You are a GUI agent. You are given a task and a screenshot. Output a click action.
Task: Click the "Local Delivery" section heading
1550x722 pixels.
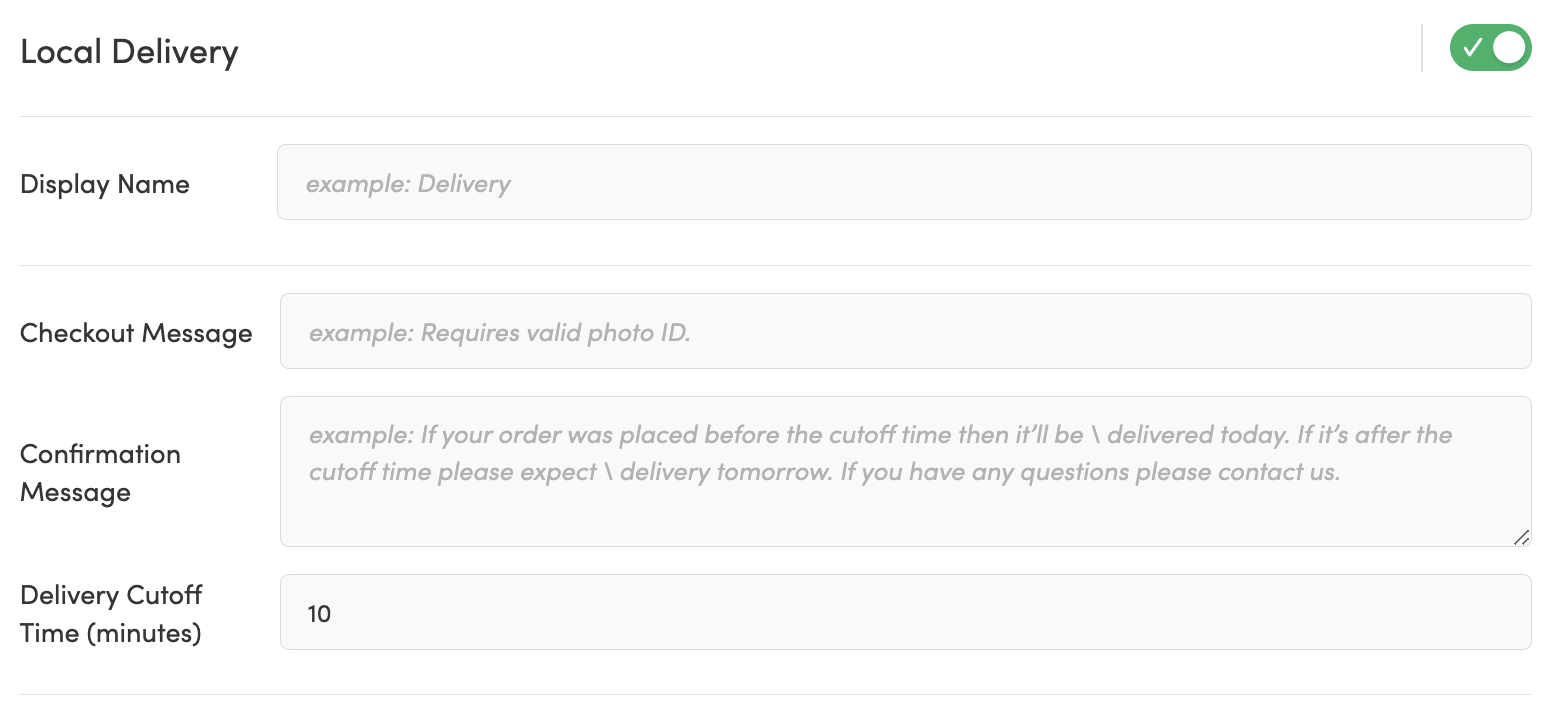point(129,52)
